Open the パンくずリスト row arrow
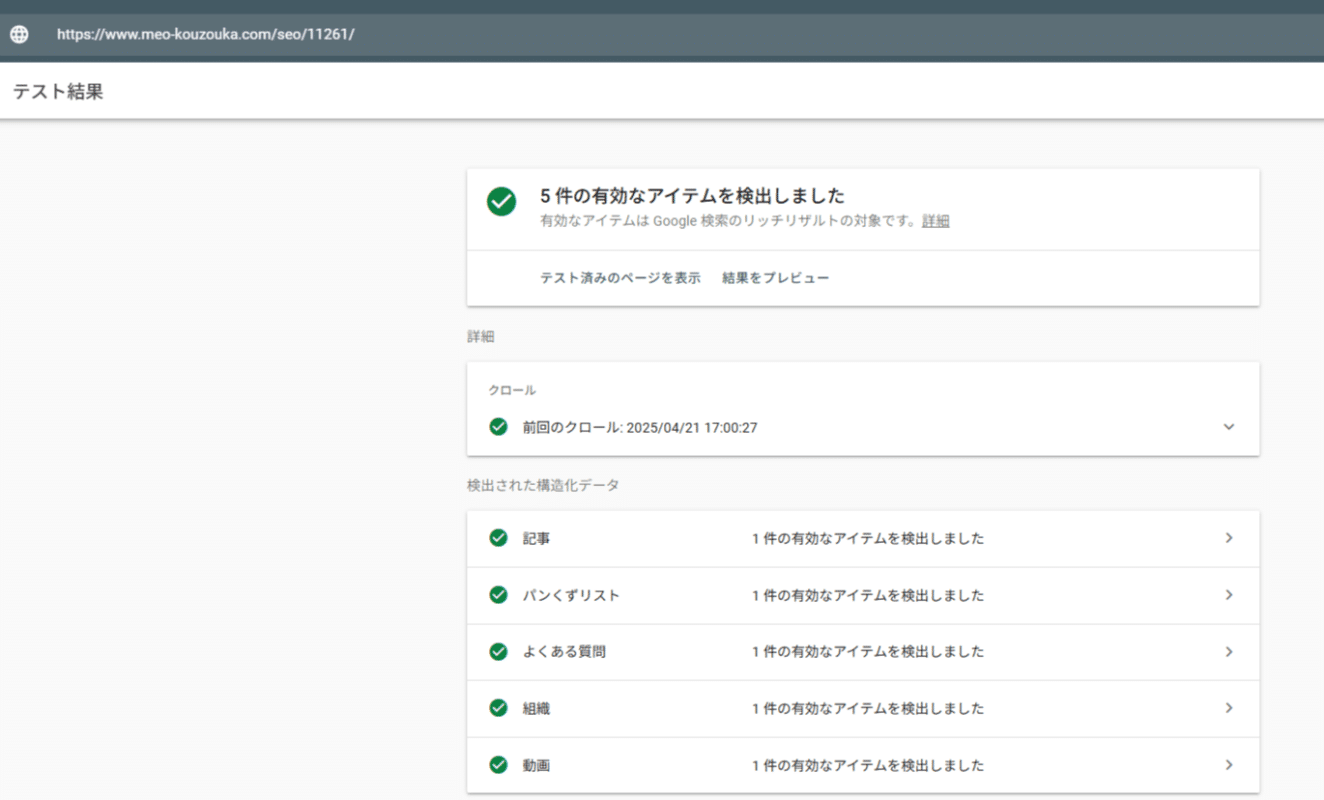The width and height of the screenshot is (1324, 800). 1229,595
